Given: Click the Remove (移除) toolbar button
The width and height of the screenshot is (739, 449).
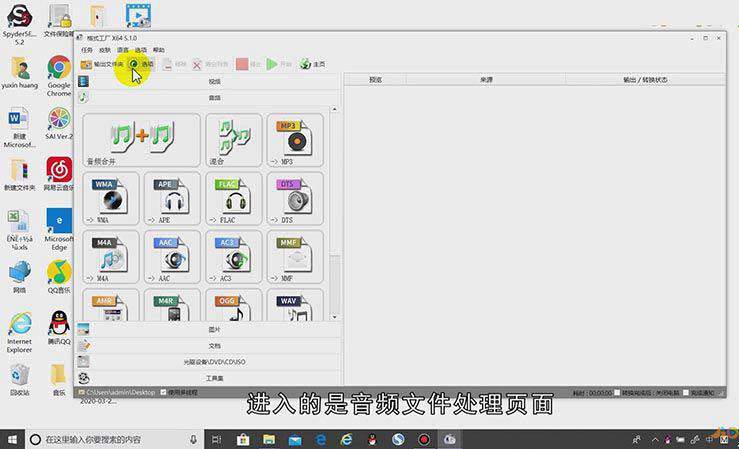Looking at the screenshot, I should [x=174, y=64].
